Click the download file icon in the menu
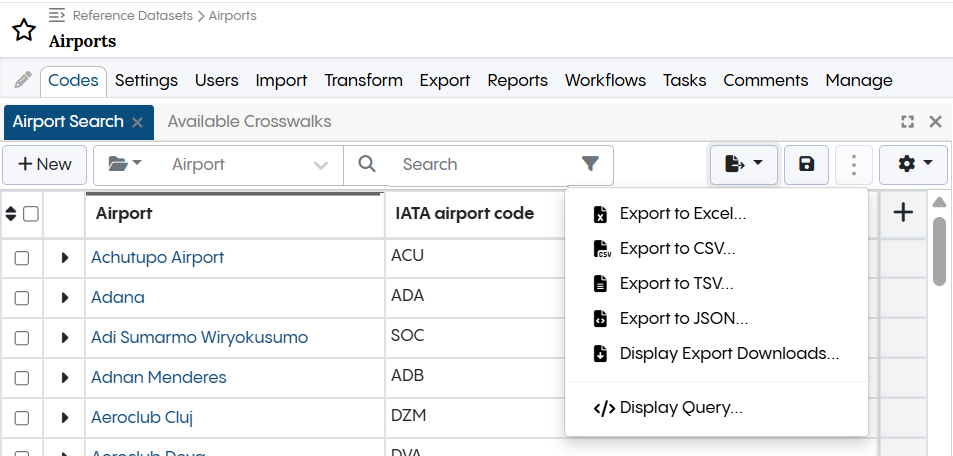 (600, 354)
